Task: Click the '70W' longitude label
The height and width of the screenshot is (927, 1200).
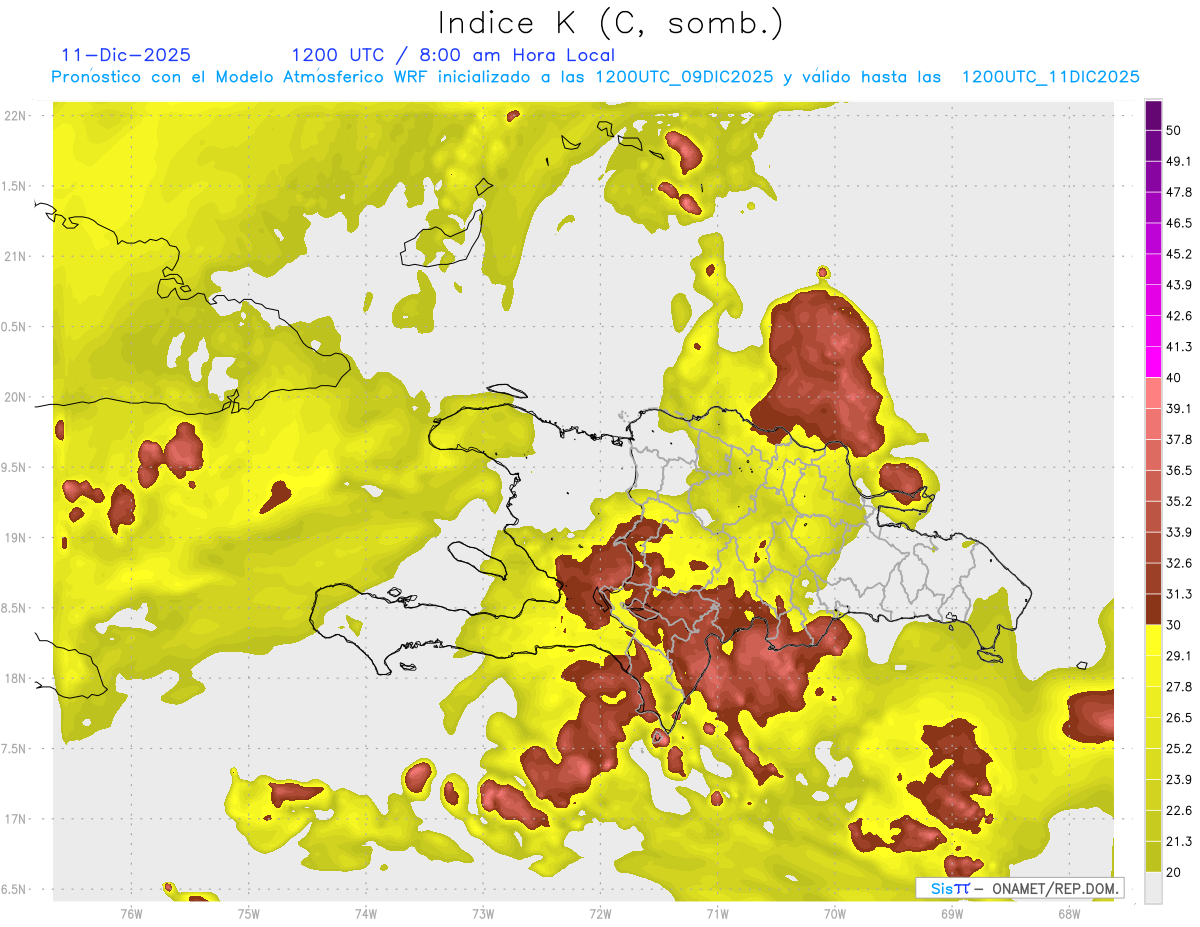Action: point(835,913)
